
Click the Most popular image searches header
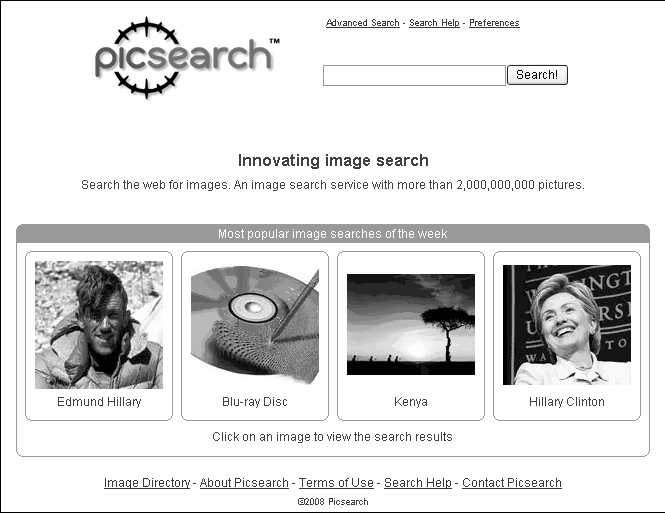pyautogui.click(x=333, y=234)
